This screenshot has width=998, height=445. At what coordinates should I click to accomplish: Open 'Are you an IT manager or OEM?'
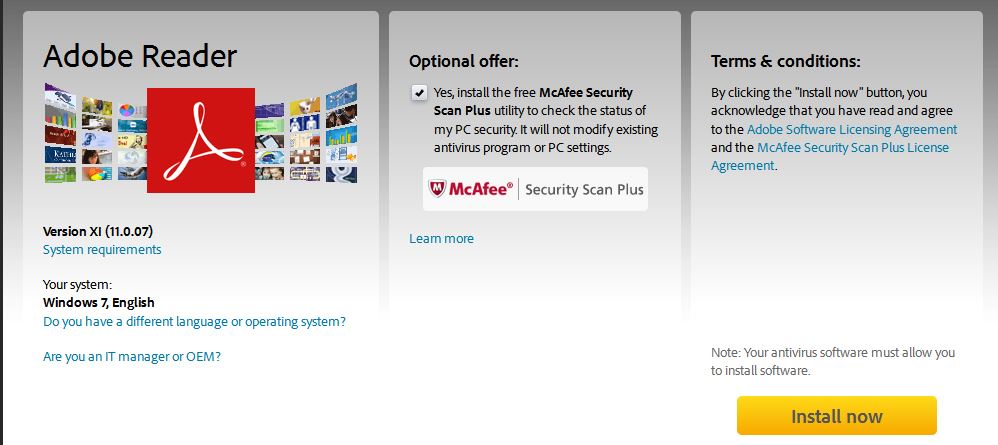coord(132,355)
